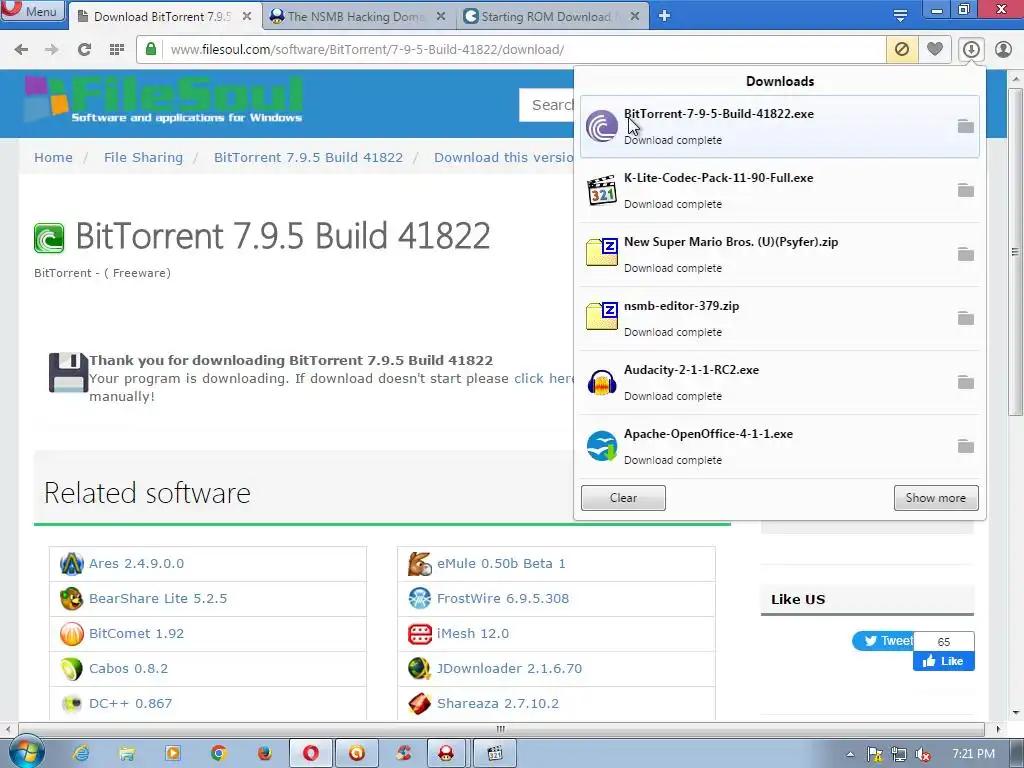
Task: Click the Apache OpenOffice file icon
Action: (601, 446)
